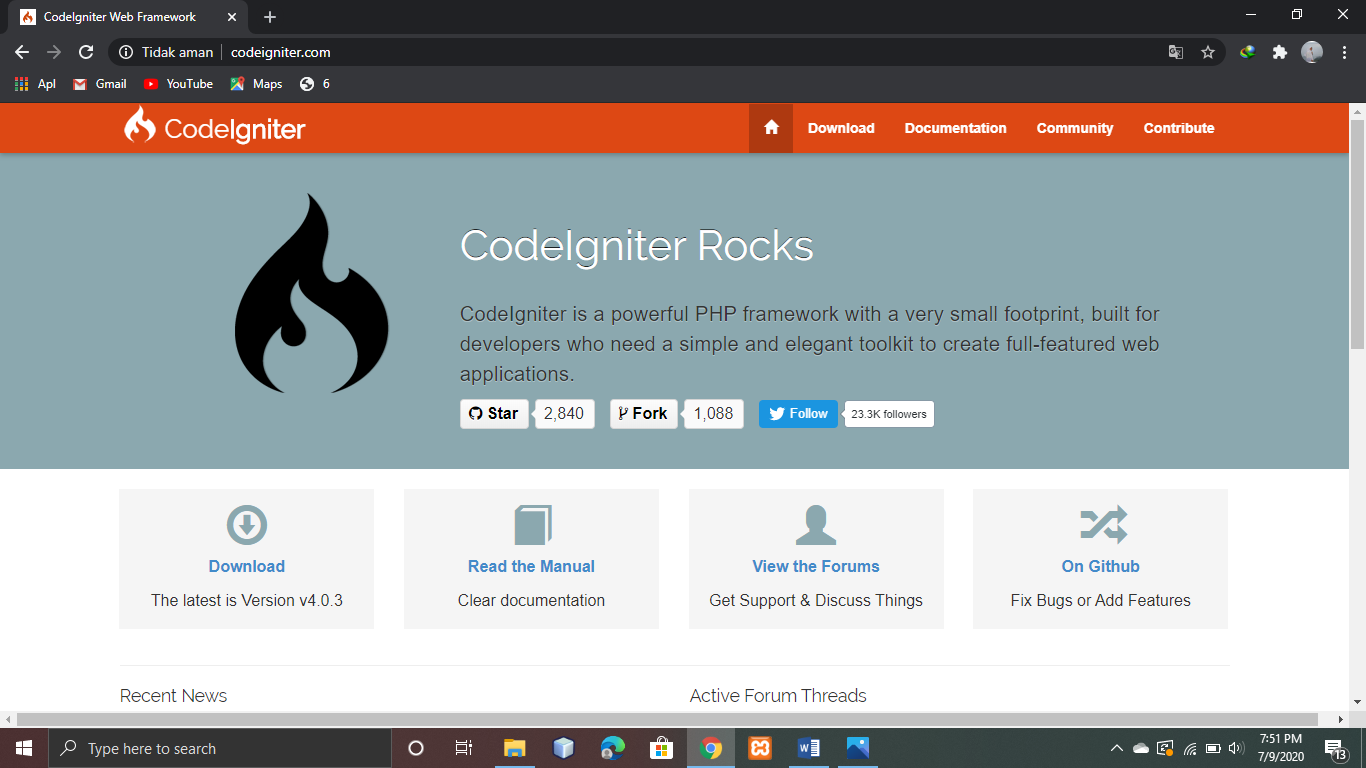
Task: Click the translate page icon
Action: coord(1176,52)
